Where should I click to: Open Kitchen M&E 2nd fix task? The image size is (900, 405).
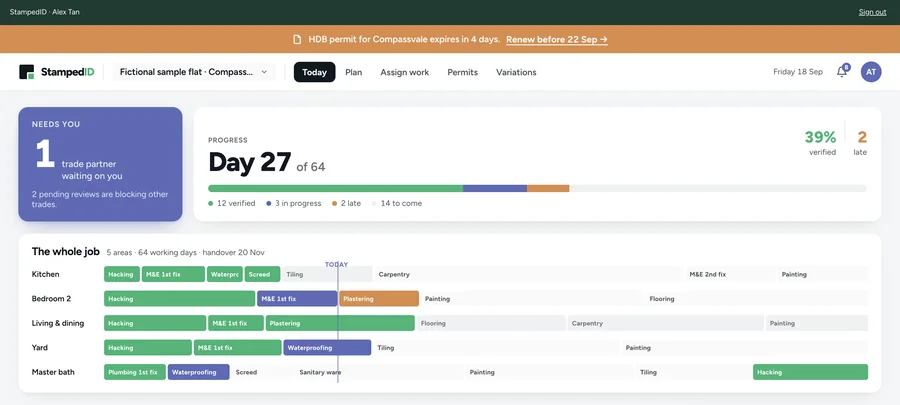coord(731,274)
